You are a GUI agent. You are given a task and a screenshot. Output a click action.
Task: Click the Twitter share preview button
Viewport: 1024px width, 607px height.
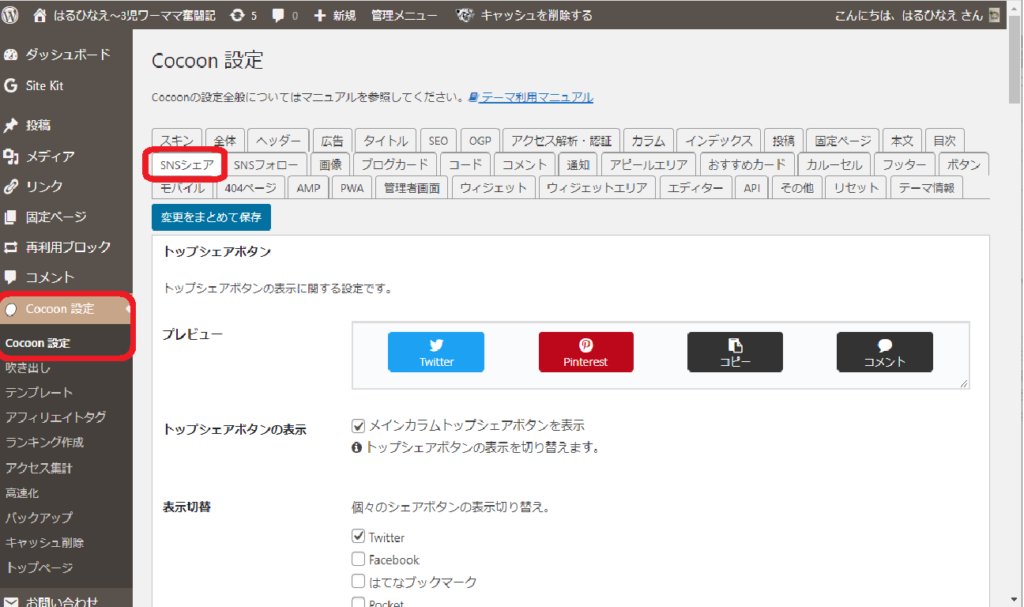pyautogui.click(x=436, y=352)
